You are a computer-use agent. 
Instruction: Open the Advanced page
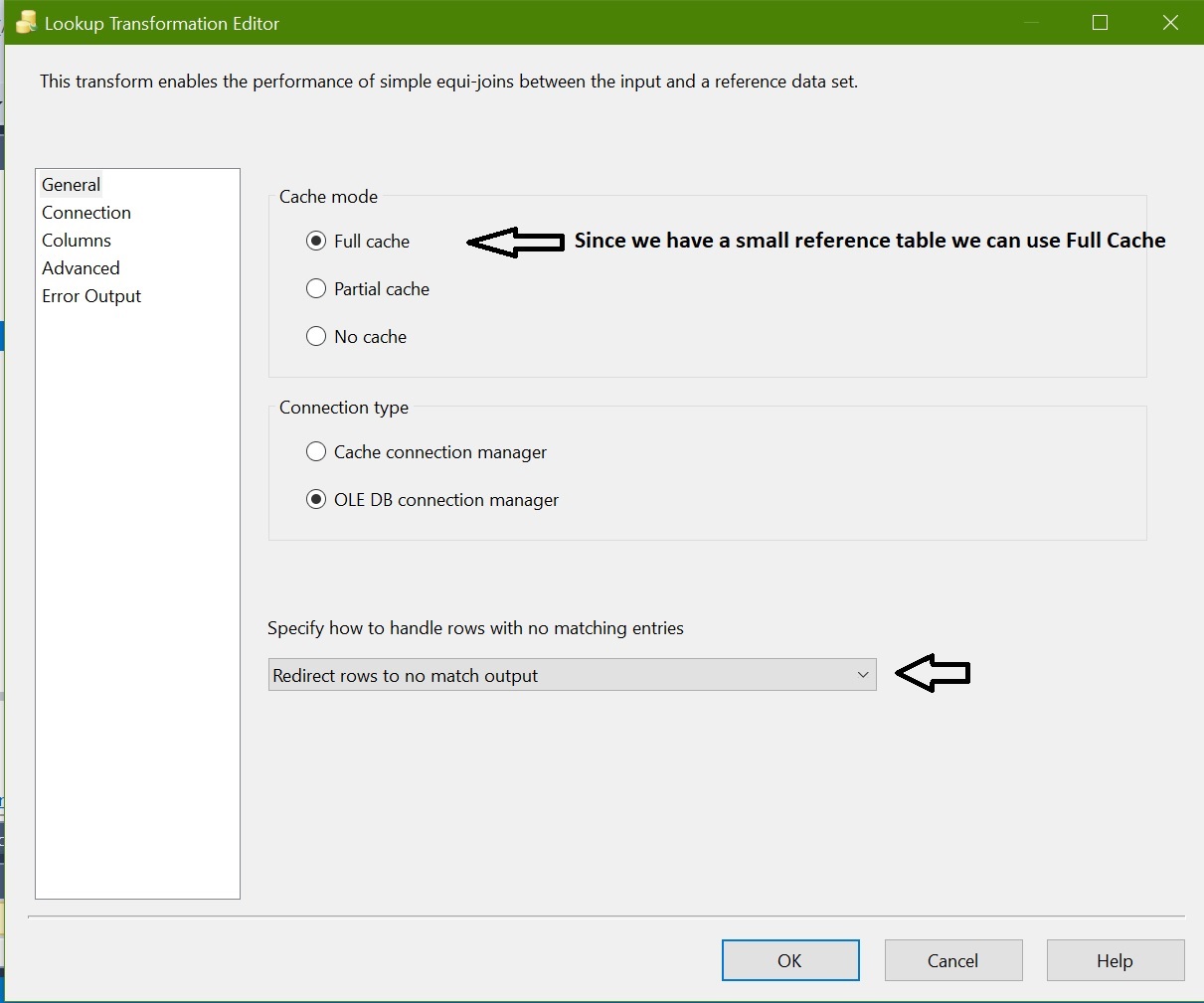(x=81, y=267)
